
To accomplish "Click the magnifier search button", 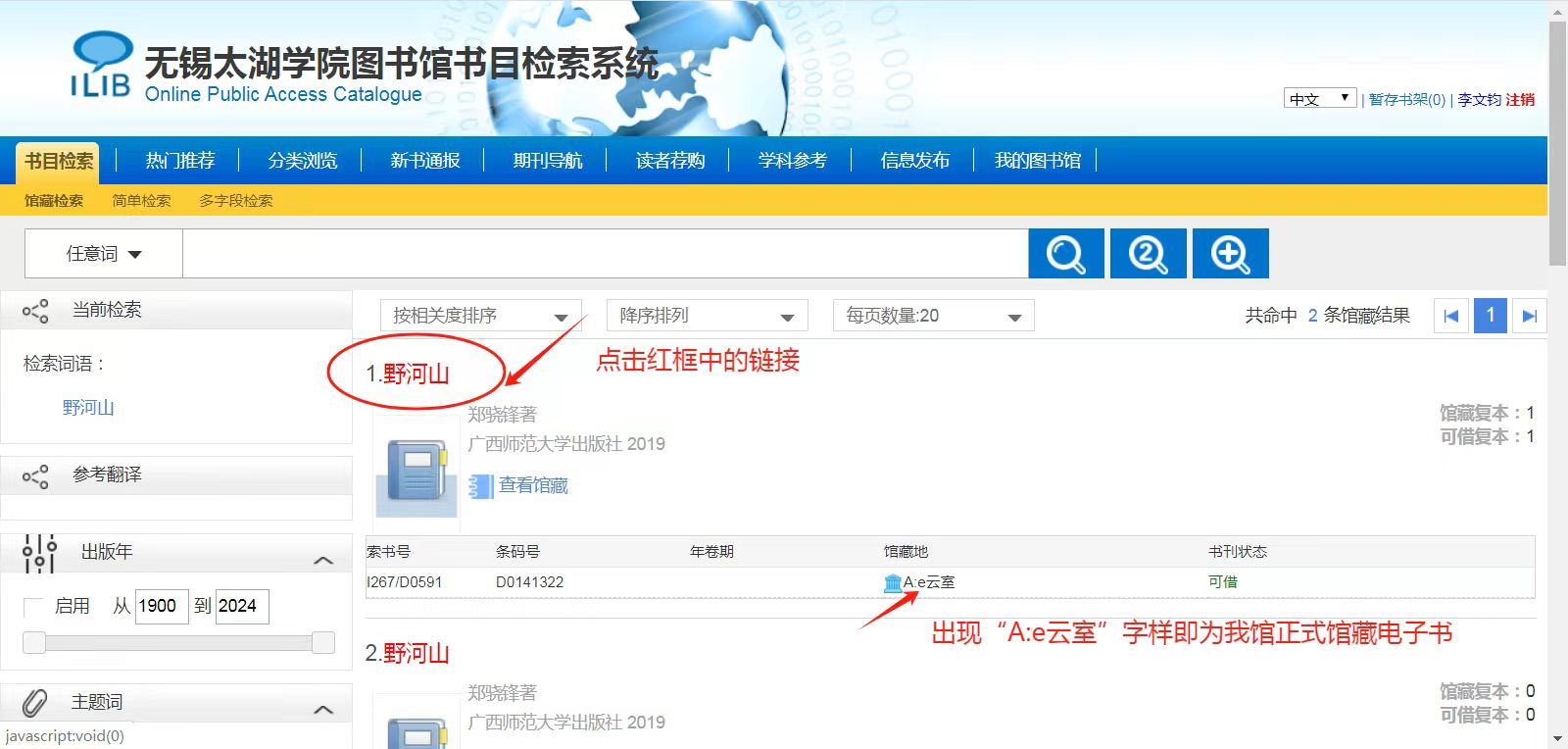I will (1065, 254).
